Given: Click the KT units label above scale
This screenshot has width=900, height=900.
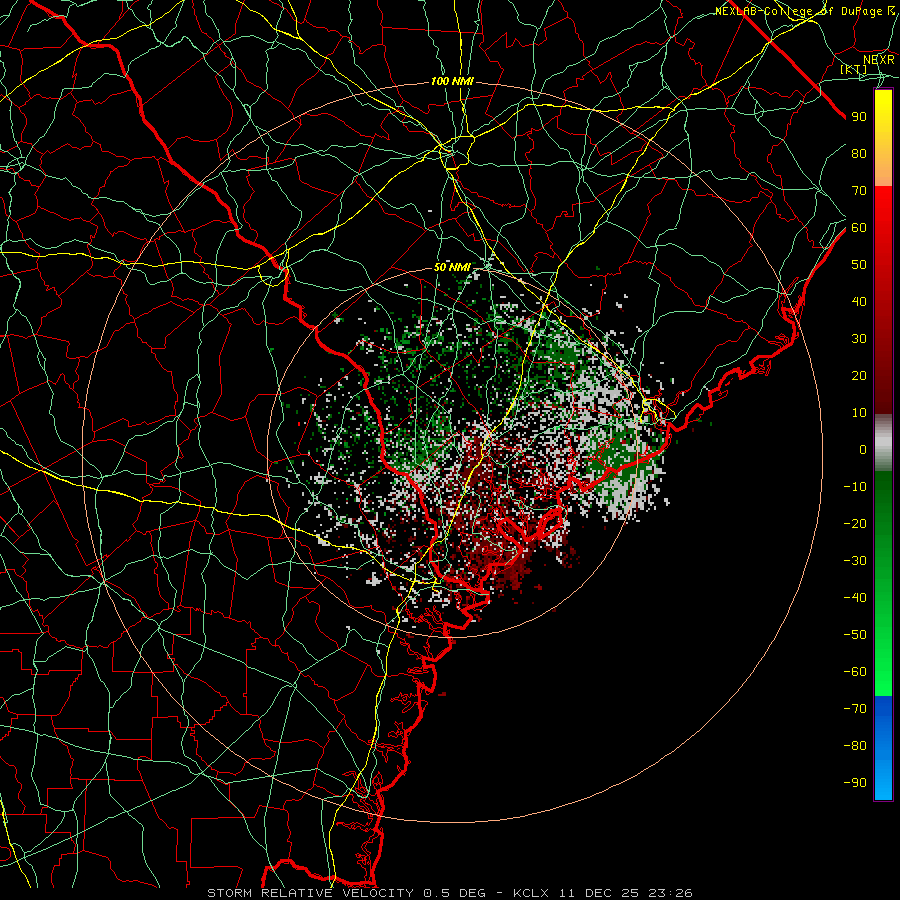Looking at the screenshot, I should tap(854, 69).
